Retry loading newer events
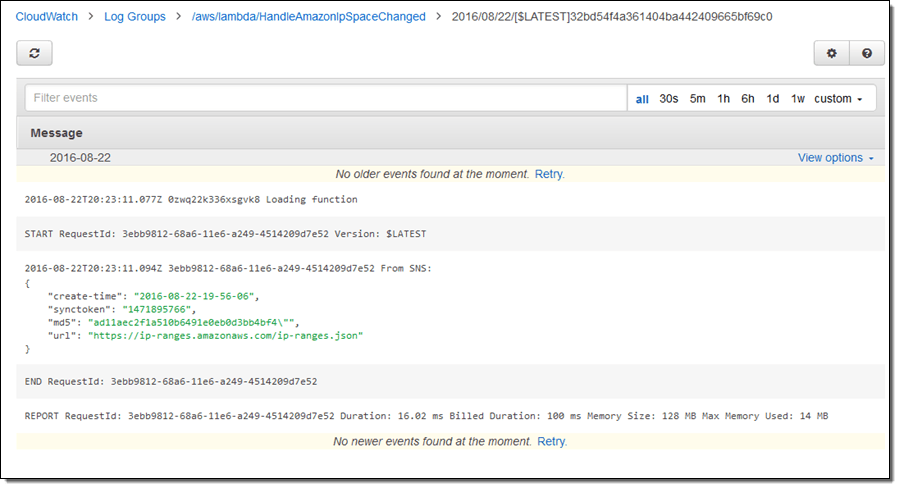This screenshot has width=900, height=489. (x=552, y=441)
